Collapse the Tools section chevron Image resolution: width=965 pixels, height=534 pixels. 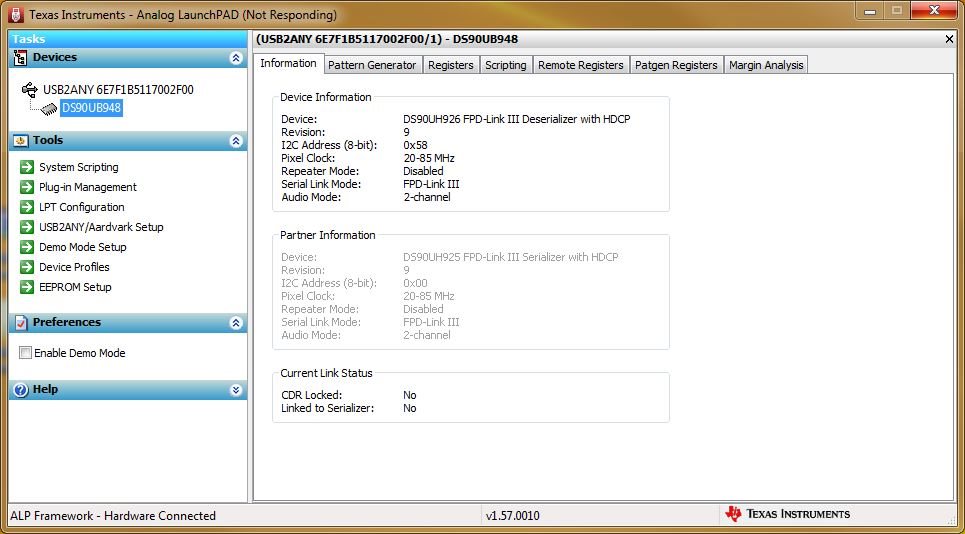click(x=236, y=141)
